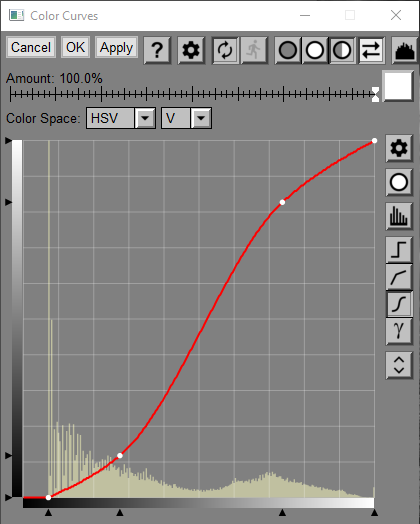Open settings gear in top toolbar
Image resolution: width=420 pixels, height=524 pixels.
(191, 50)
